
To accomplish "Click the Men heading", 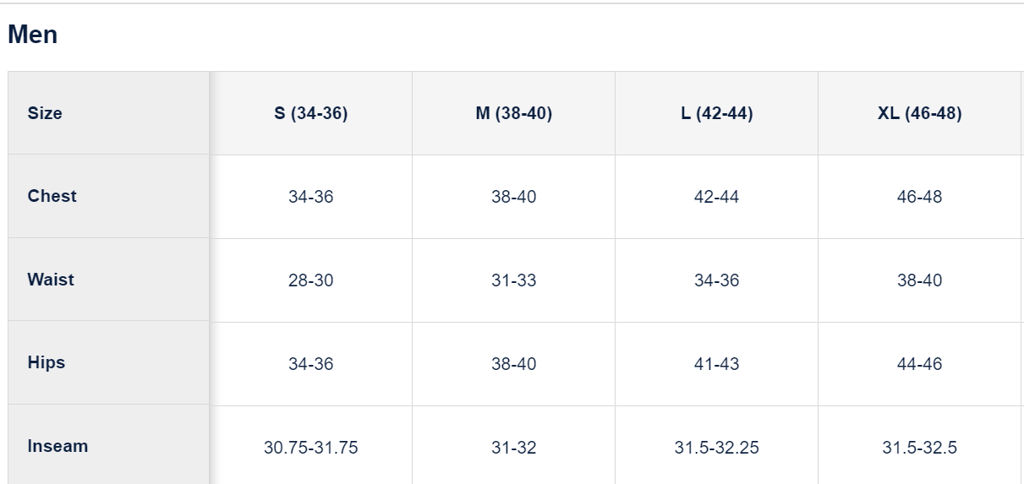I will (x=33, y=35).
